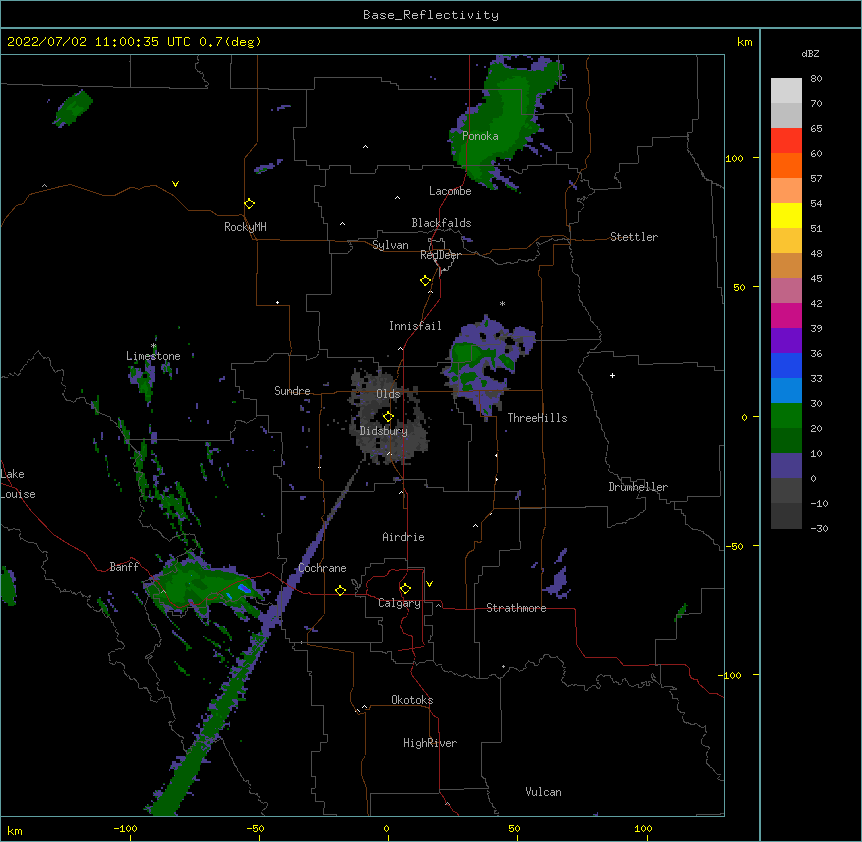This screenshot has width=862, height=842.
Task: Click the yellow diamond marker below Cochrane
Action: [340, 590]
